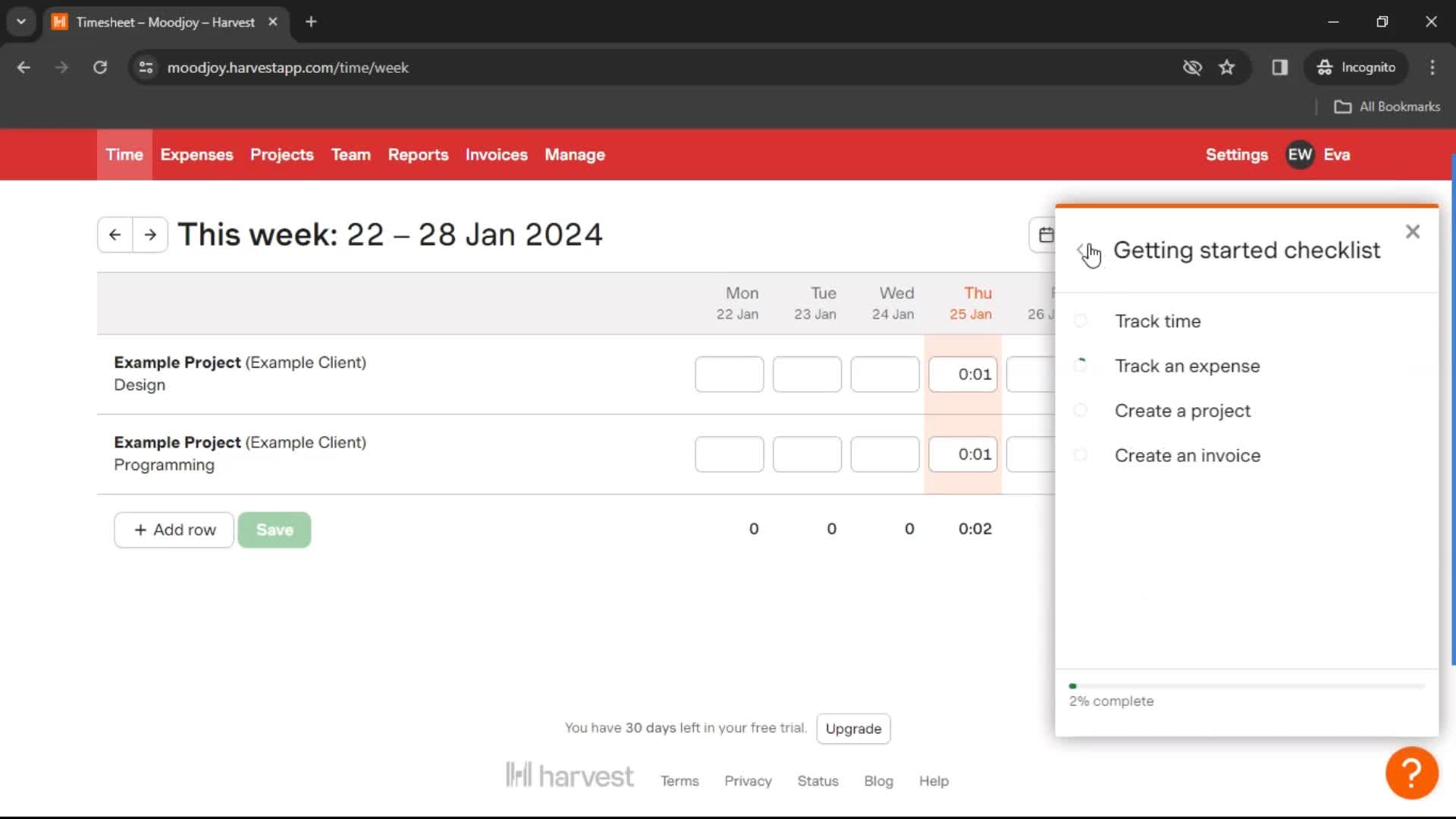Viewport: 1456px width, 819px height.
Task: Click the Thu 25 Jan column header
Action: point(971,303)
